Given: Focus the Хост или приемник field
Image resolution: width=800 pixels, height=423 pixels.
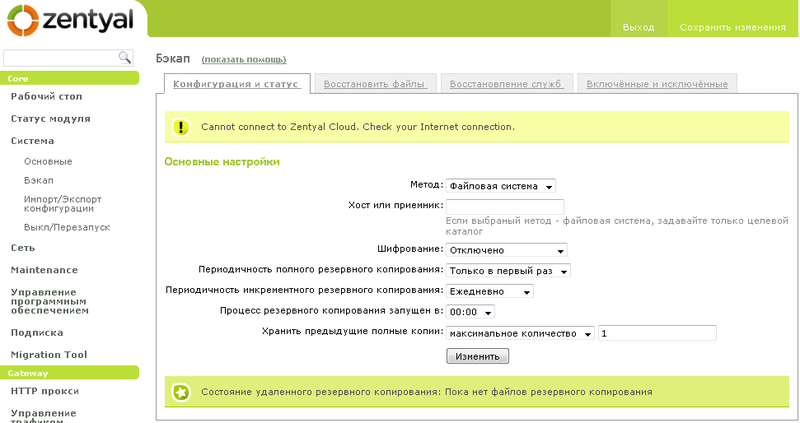Looking at the screenshot, I should [x=505, y=207].
